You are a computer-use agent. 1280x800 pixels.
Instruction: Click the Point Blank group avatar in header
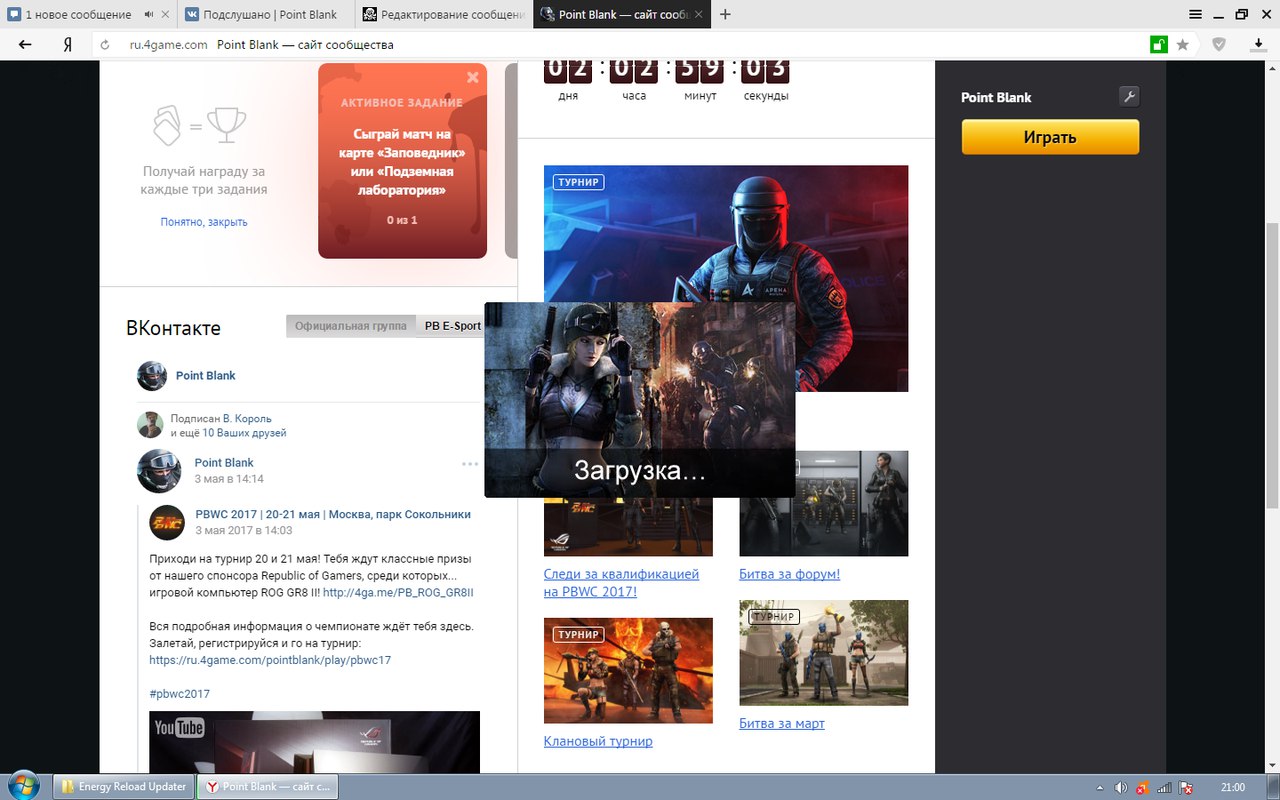(x=152, y=376)
